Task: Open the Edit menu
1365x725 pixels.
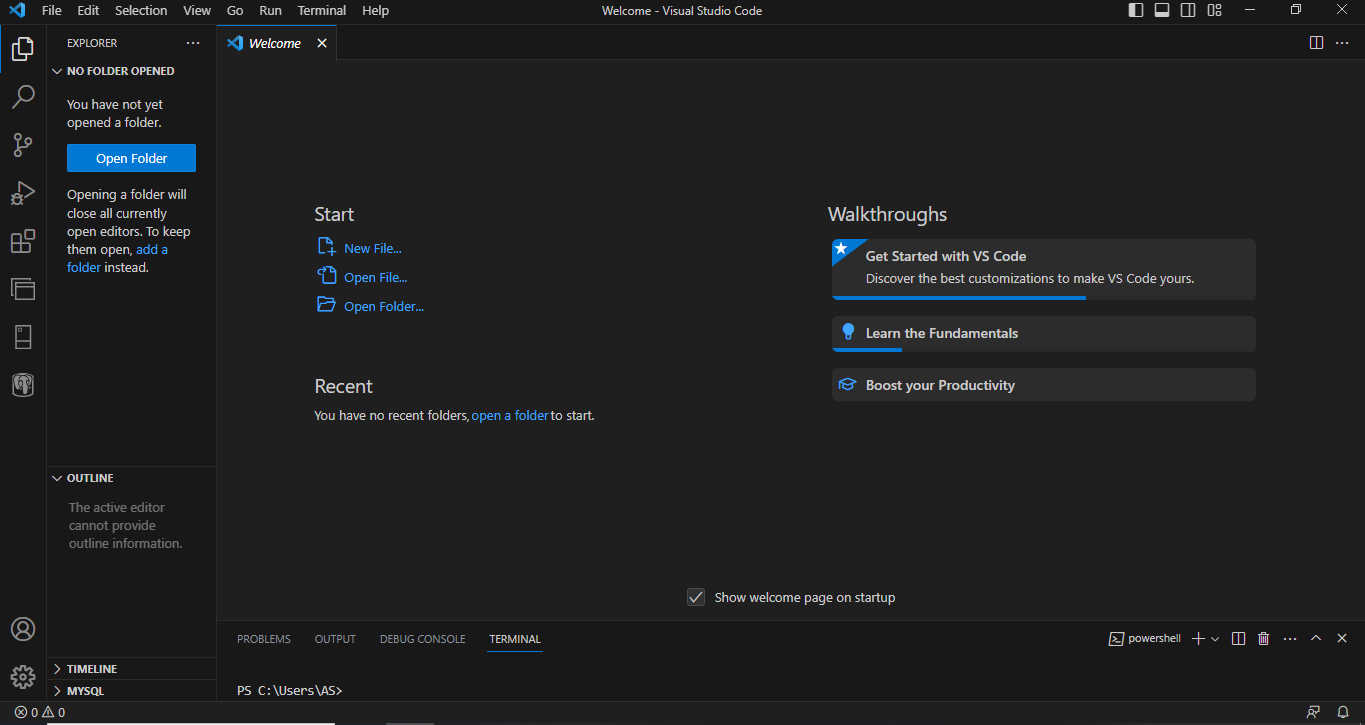Action: pos(88,10)
